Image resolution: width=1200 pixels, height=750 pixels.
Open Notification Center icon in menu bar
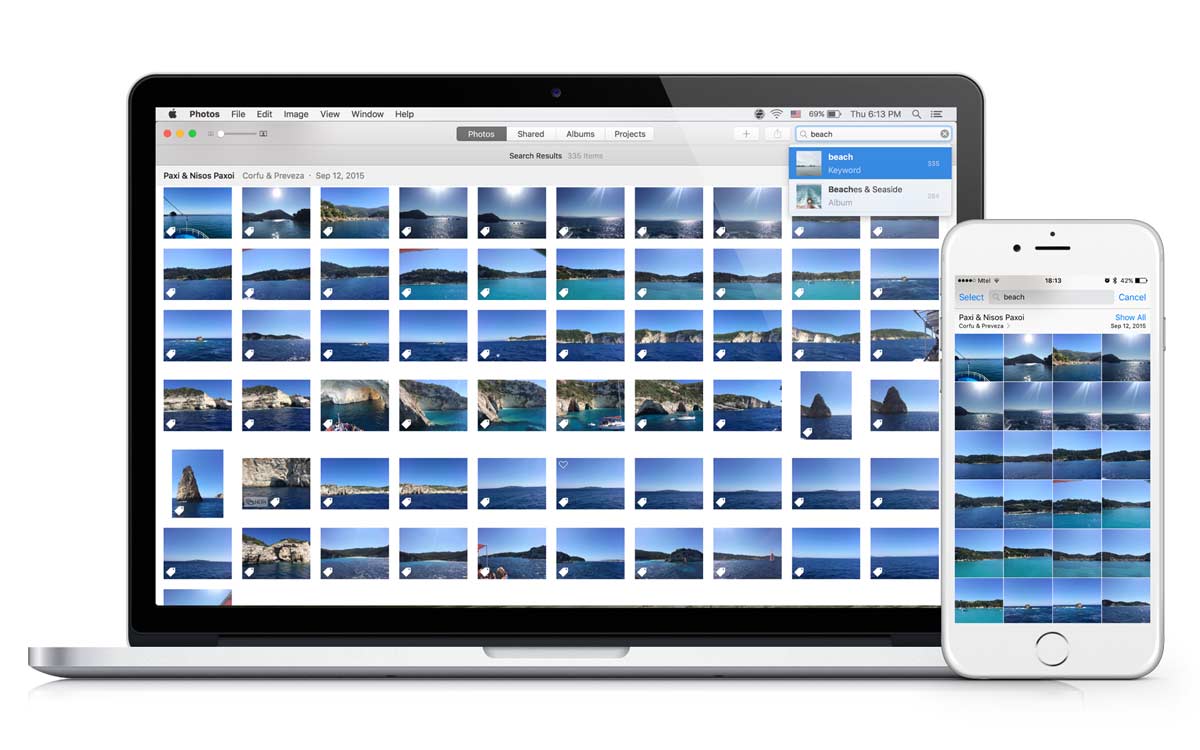(939, 114)
